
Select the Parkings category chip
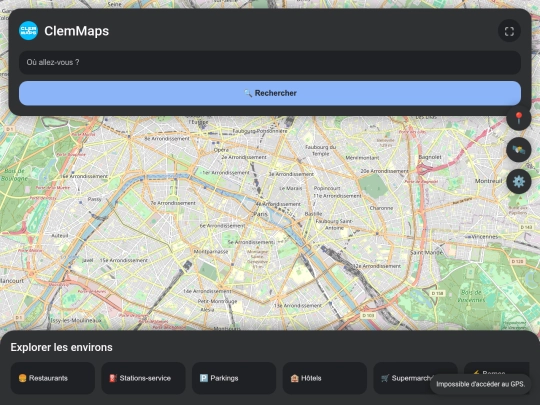[x=234, y=378]
